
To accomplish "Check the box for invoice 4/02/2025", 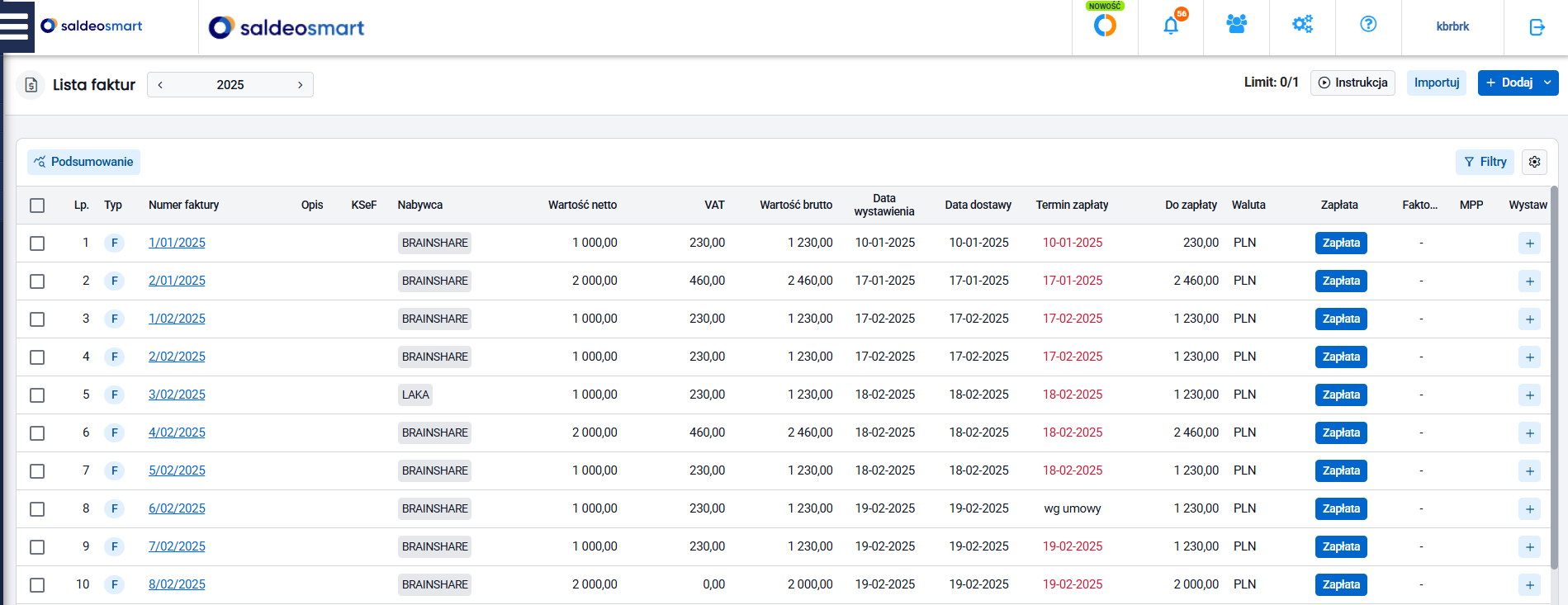I will (x=37, y=433).
